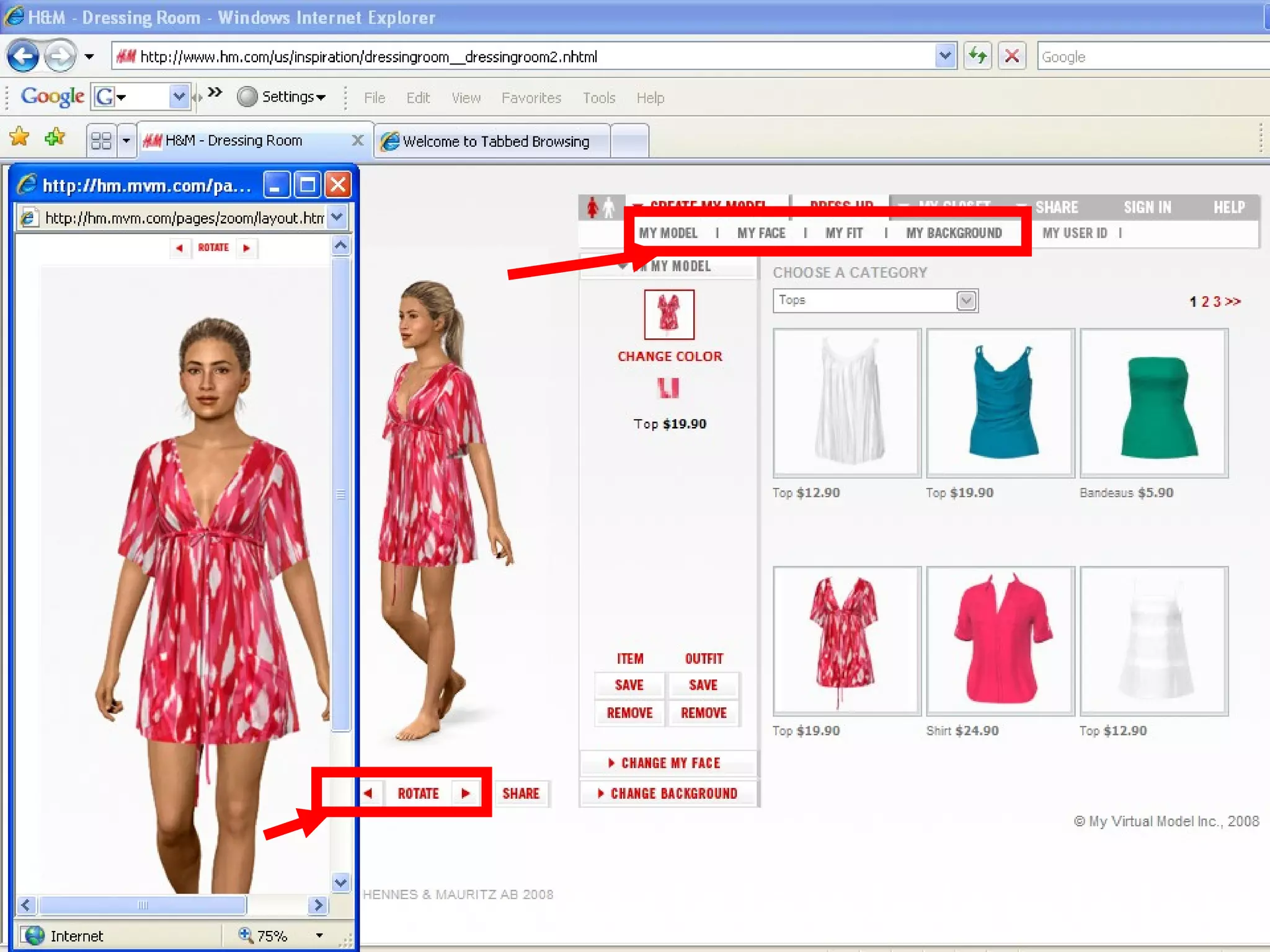
Task: Open the 75% zoom level dropdown
Action: [x=319, y=935]
